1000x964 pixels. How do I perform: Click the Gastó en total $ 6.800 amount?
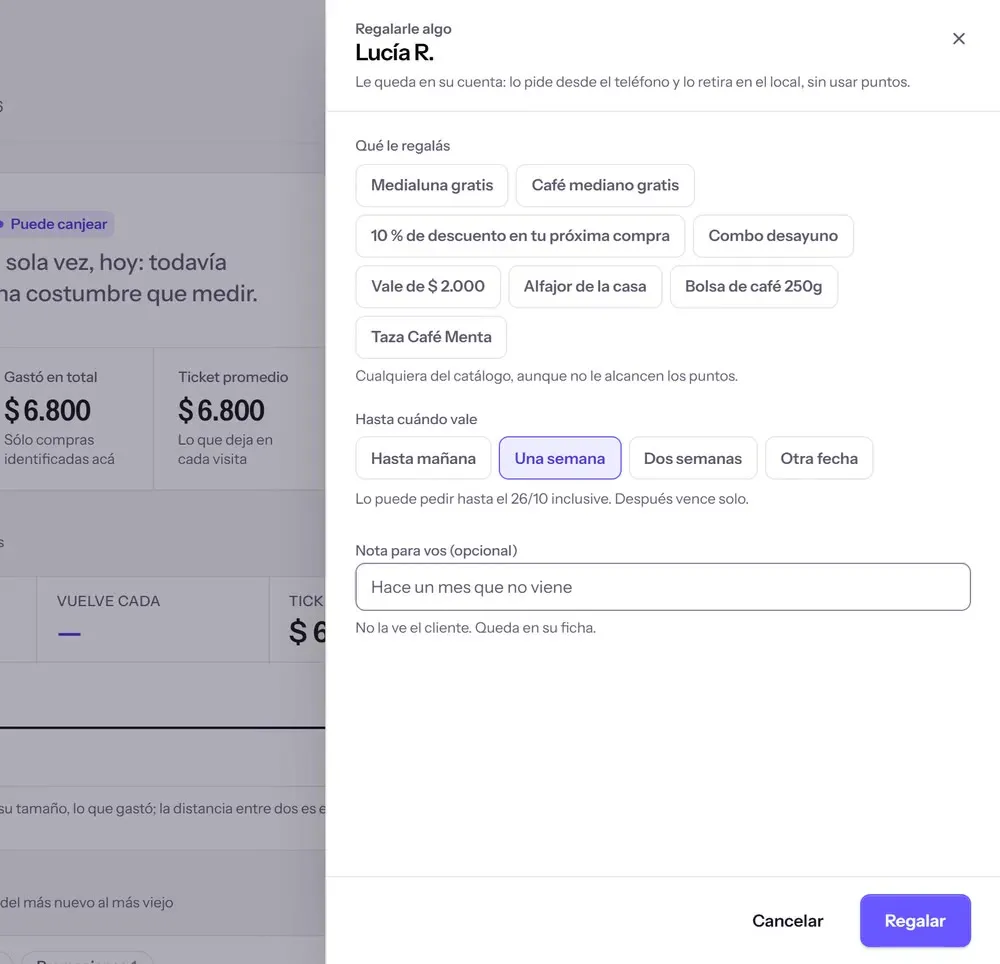pyautogui.click(x=48, y=410)
